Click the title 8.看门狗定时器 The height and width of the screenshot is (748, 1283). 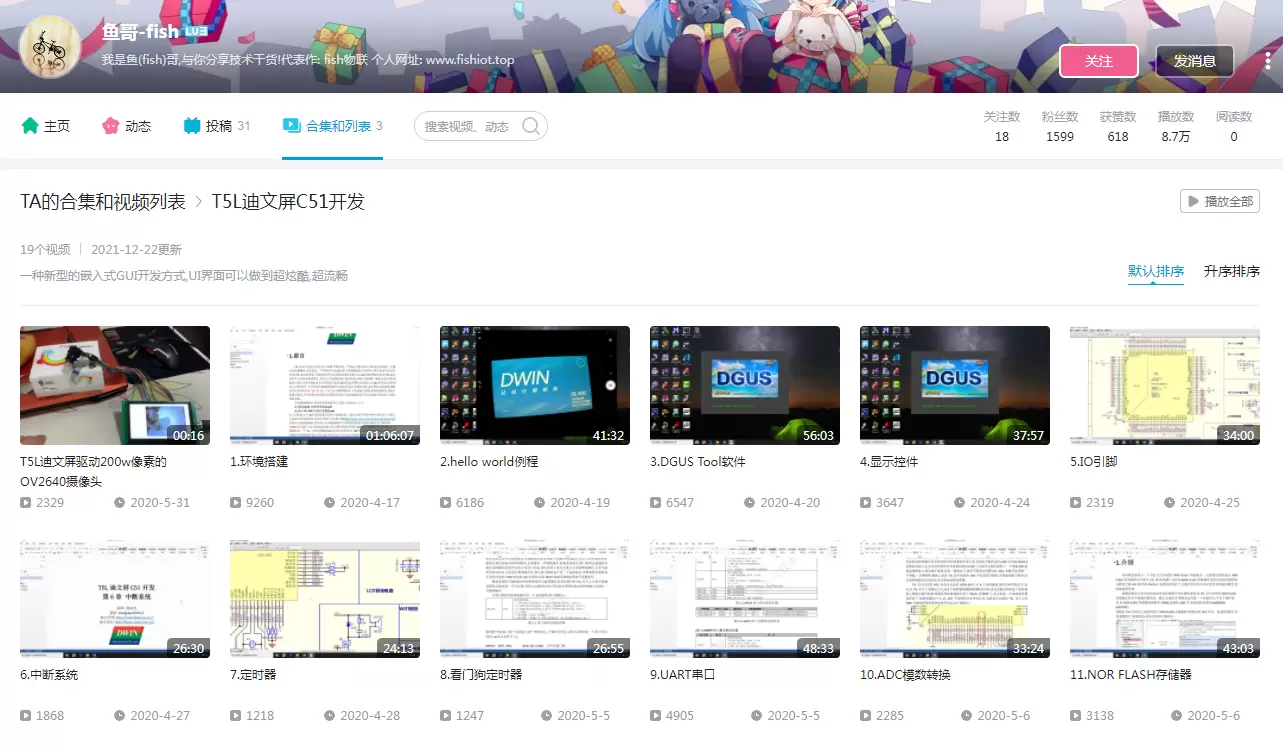[x=481, y=675]
